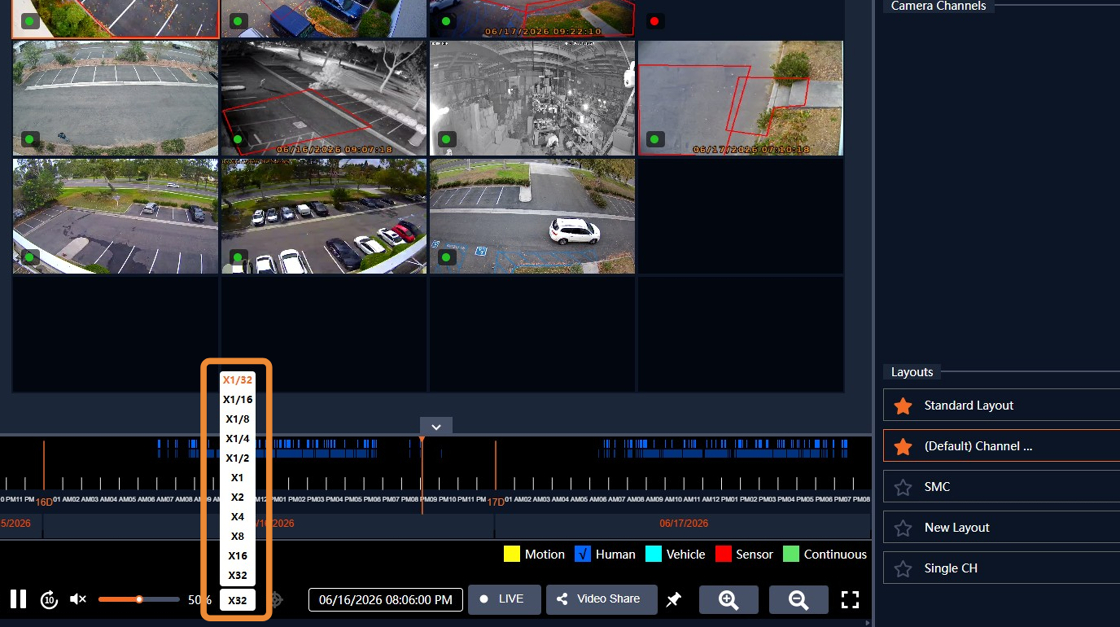Click the red recording status indicator
This screenshot has width=1120, height=627.
coord(654,21)
